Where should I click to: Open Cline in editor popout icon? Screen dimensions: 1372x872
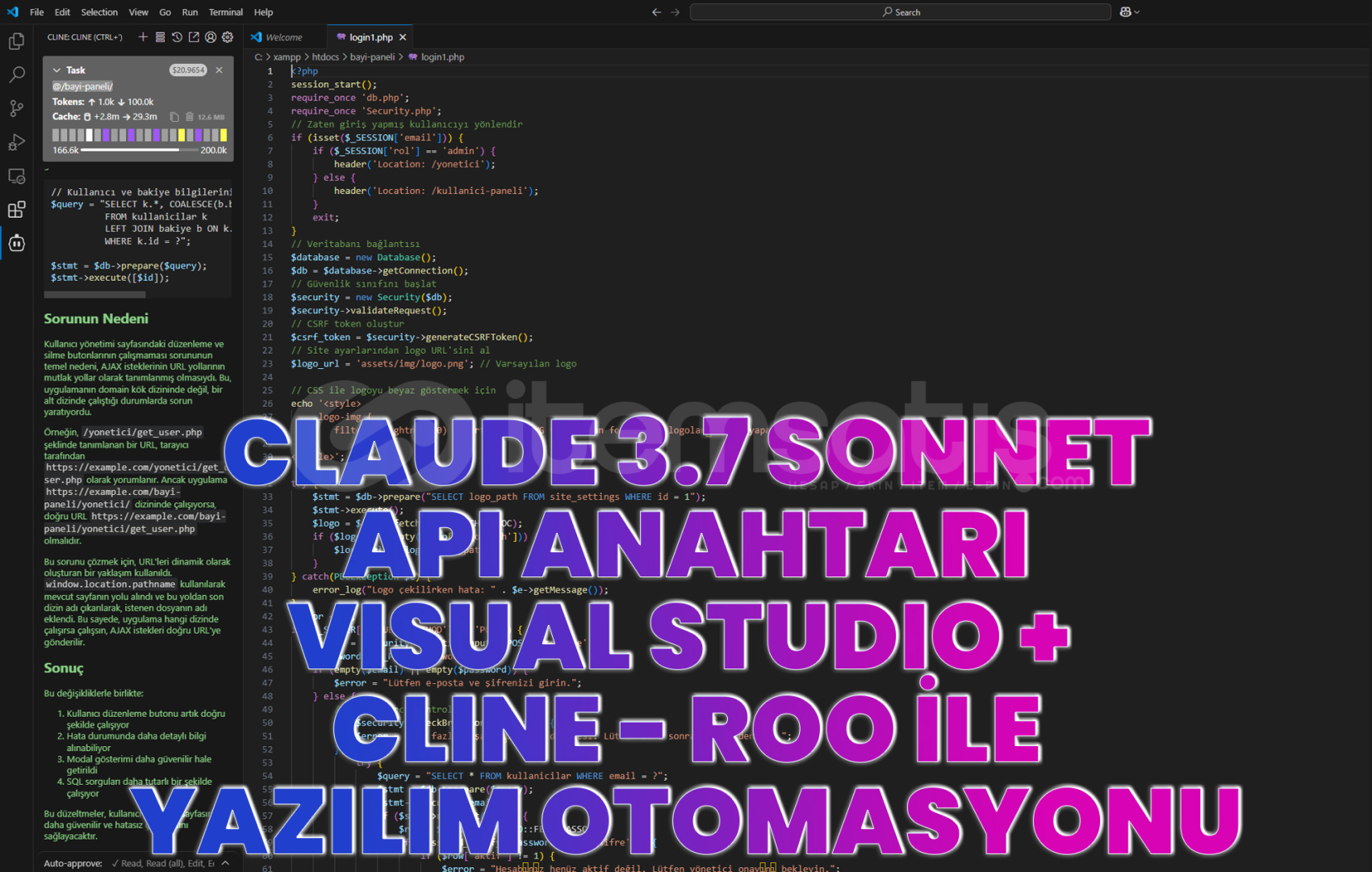point(194,37)
